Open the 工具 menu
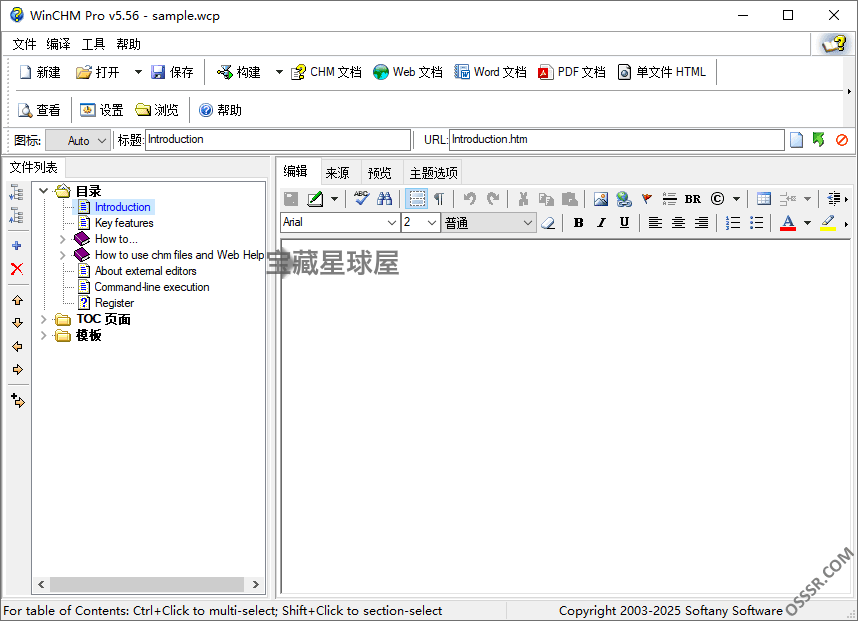The height and width of the screenshot is (621, 858). tap(93, 44)
